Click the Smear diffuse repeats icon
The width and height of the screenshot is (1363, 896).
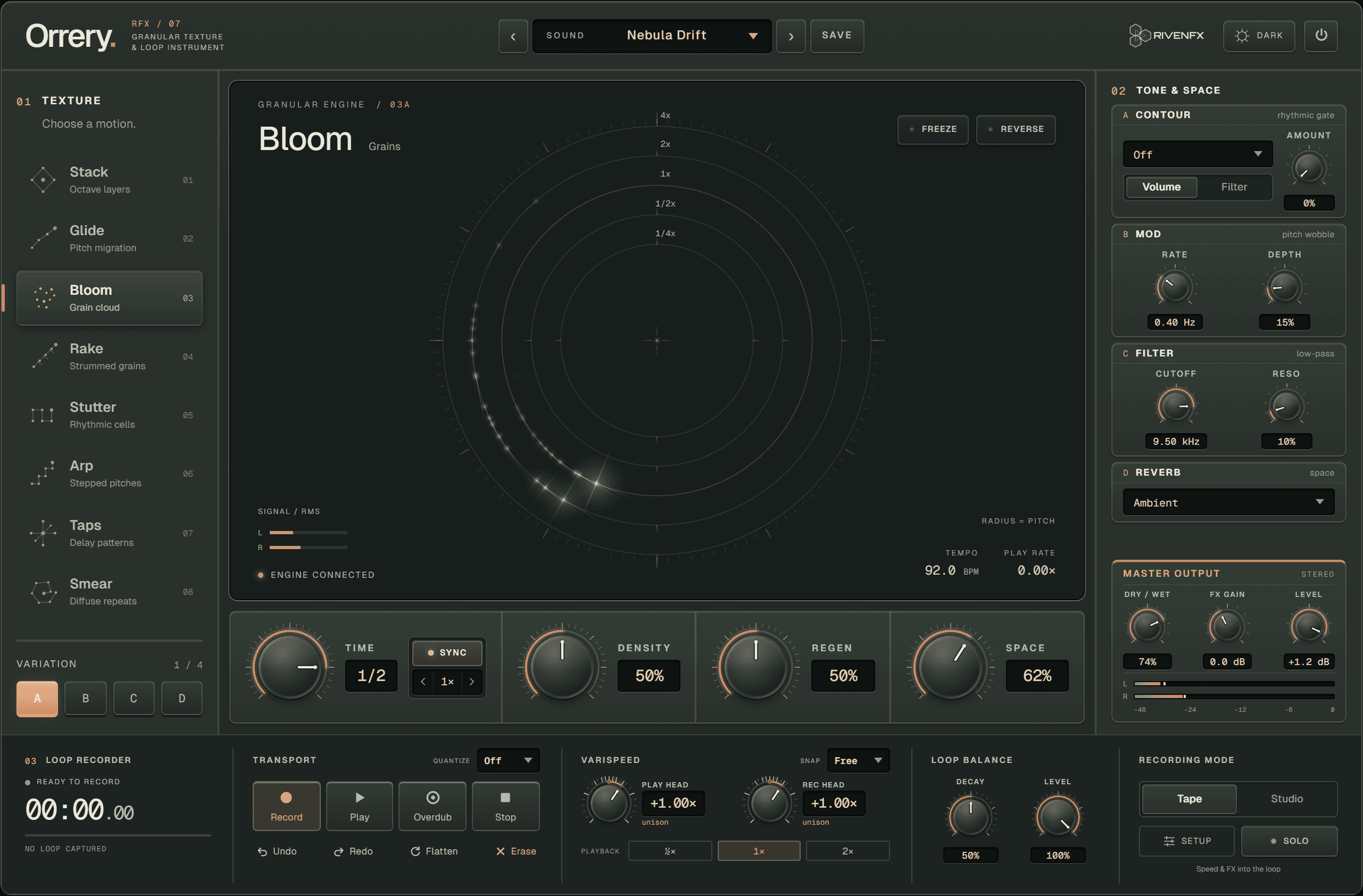coord(44,591)
